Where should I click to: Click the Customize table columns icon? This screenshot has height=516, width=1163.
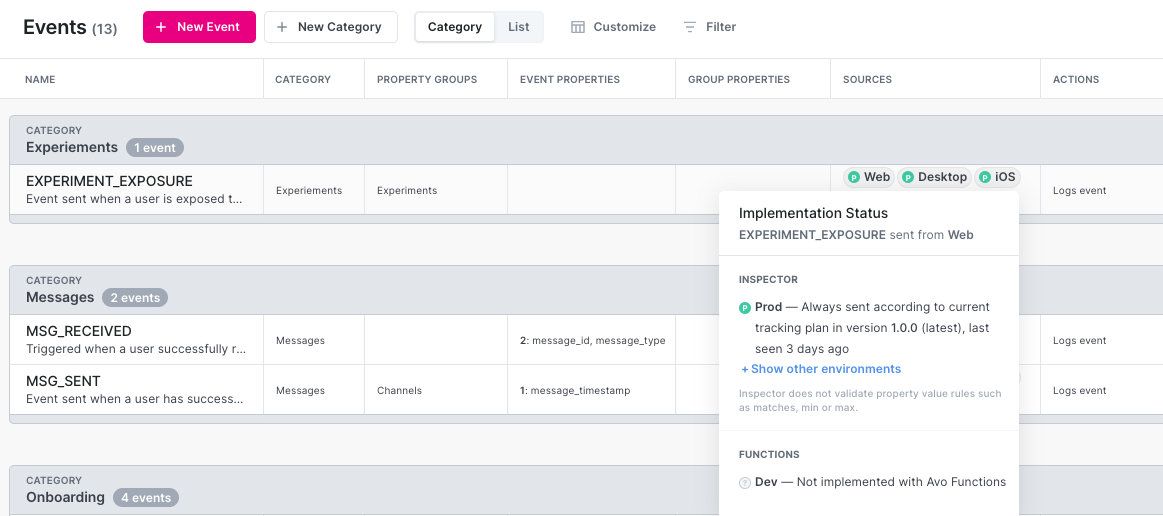coord(578,27)
